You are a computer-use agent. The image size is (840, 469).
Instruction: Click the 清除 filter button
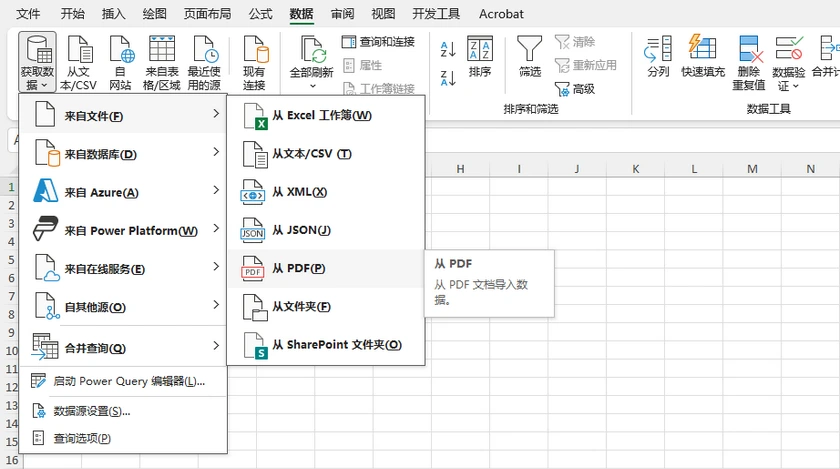[x=575, y=42]
